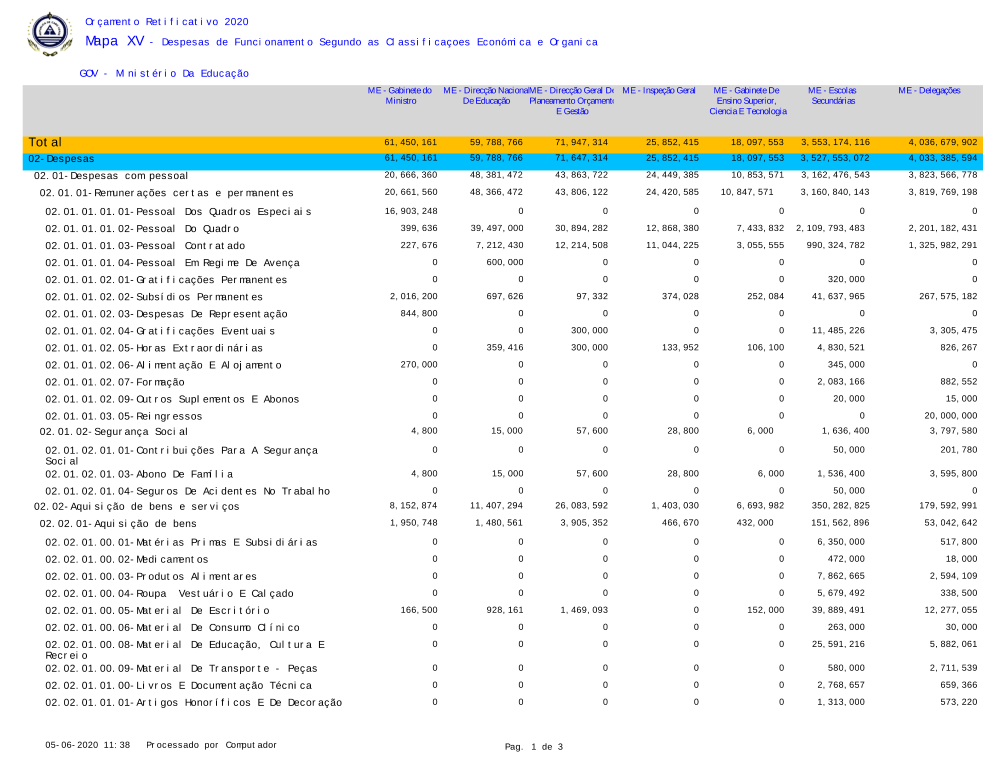The image size is (1000, 773).
Task: Click the GOV - Ministério Da Educação label
Action: coord(164,73)
